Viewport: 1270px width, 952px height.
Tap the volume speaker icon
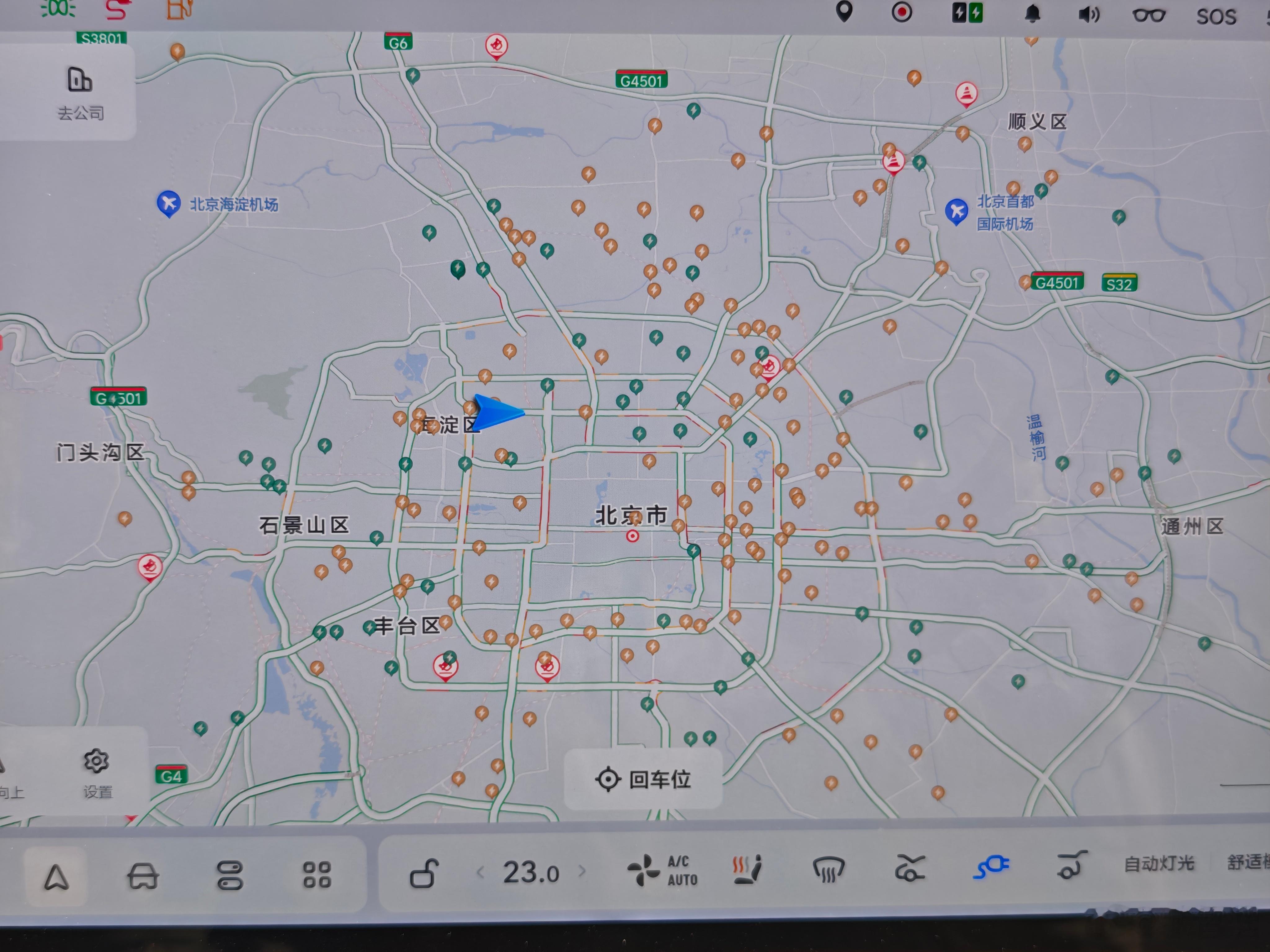point(1089,14)
